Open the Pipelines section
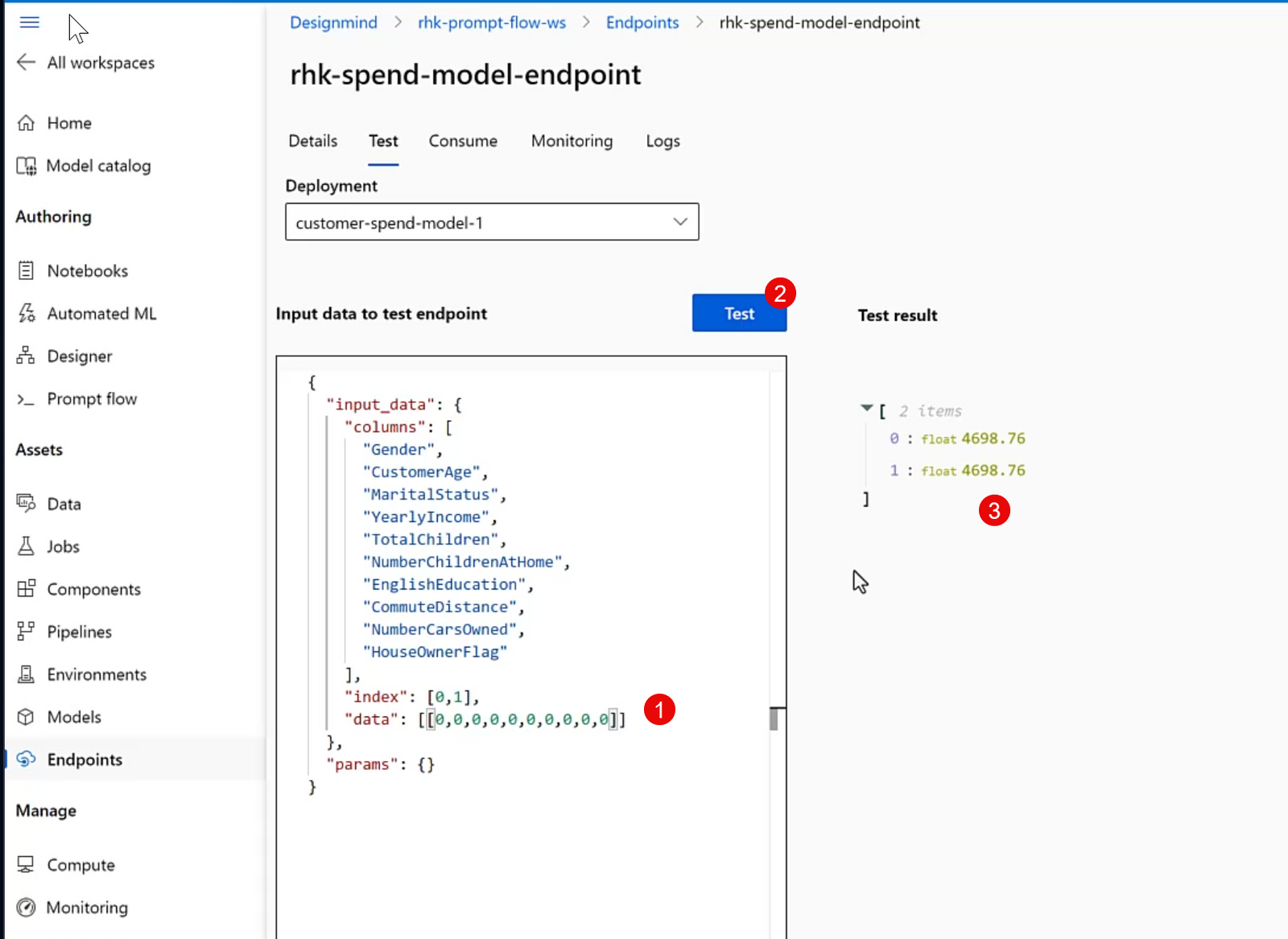Screen dimensions: 1288x939 80,632
